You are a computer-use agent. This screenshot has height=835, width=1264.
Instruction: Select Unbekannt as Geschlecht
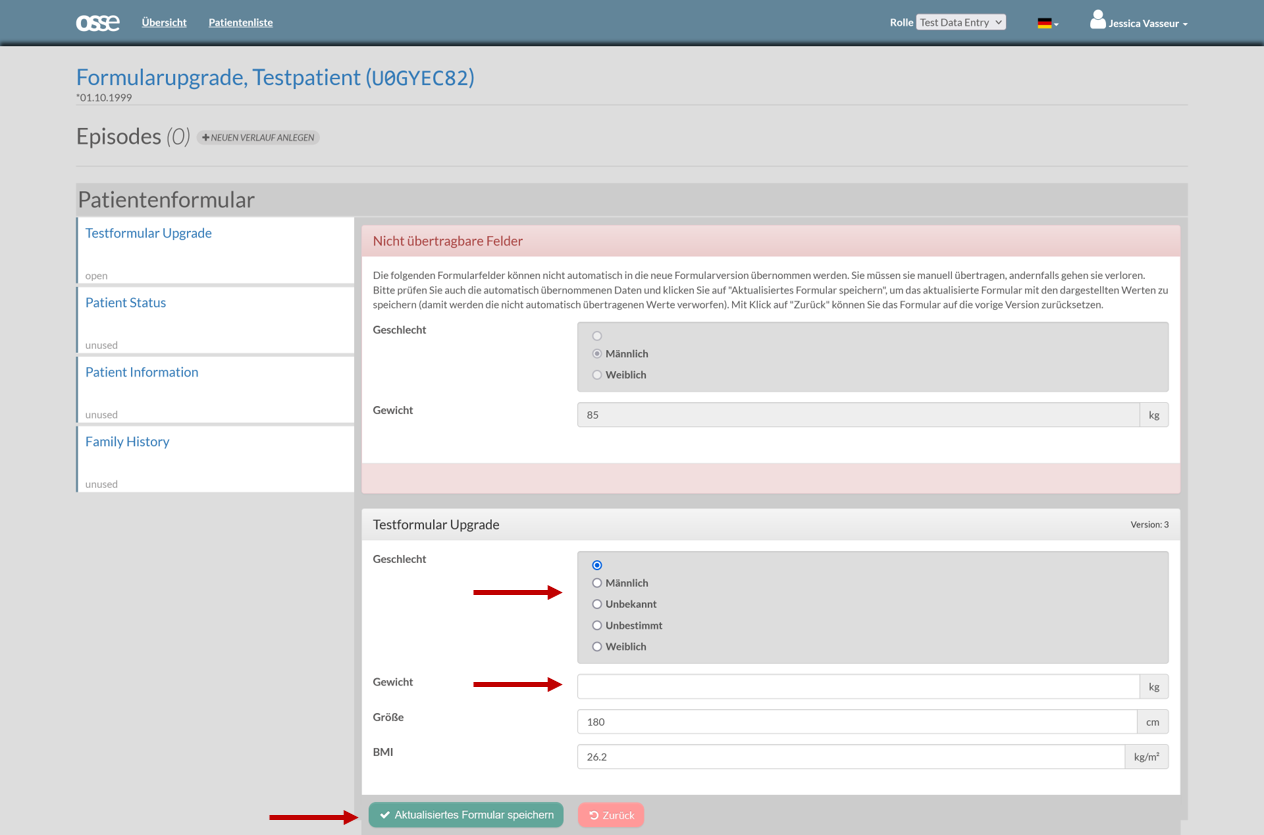pyautogui.click(x=597, y=604)
